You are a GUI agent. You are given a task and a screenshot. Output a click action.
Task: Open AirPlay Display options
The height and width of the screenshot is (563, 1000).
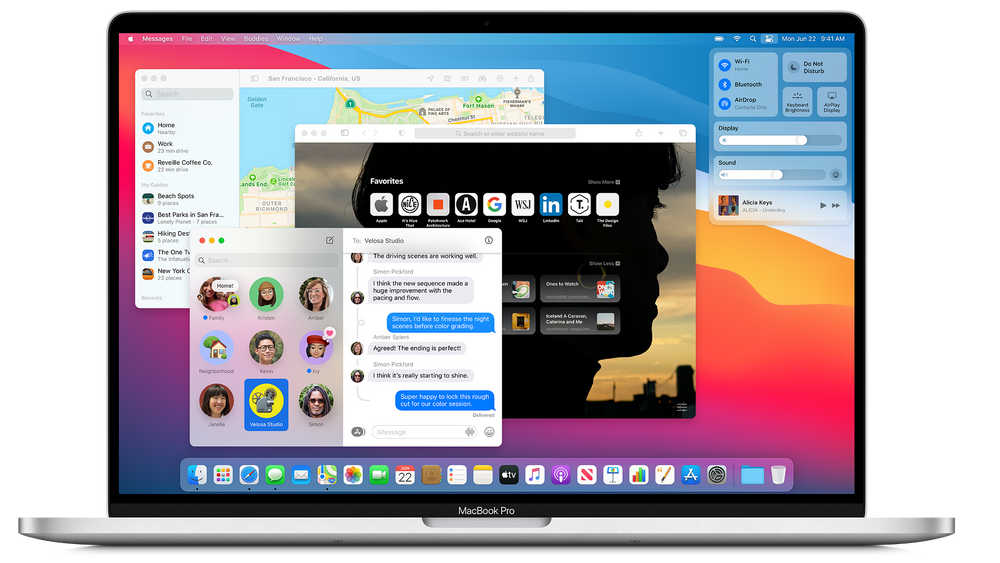point(832,102)
